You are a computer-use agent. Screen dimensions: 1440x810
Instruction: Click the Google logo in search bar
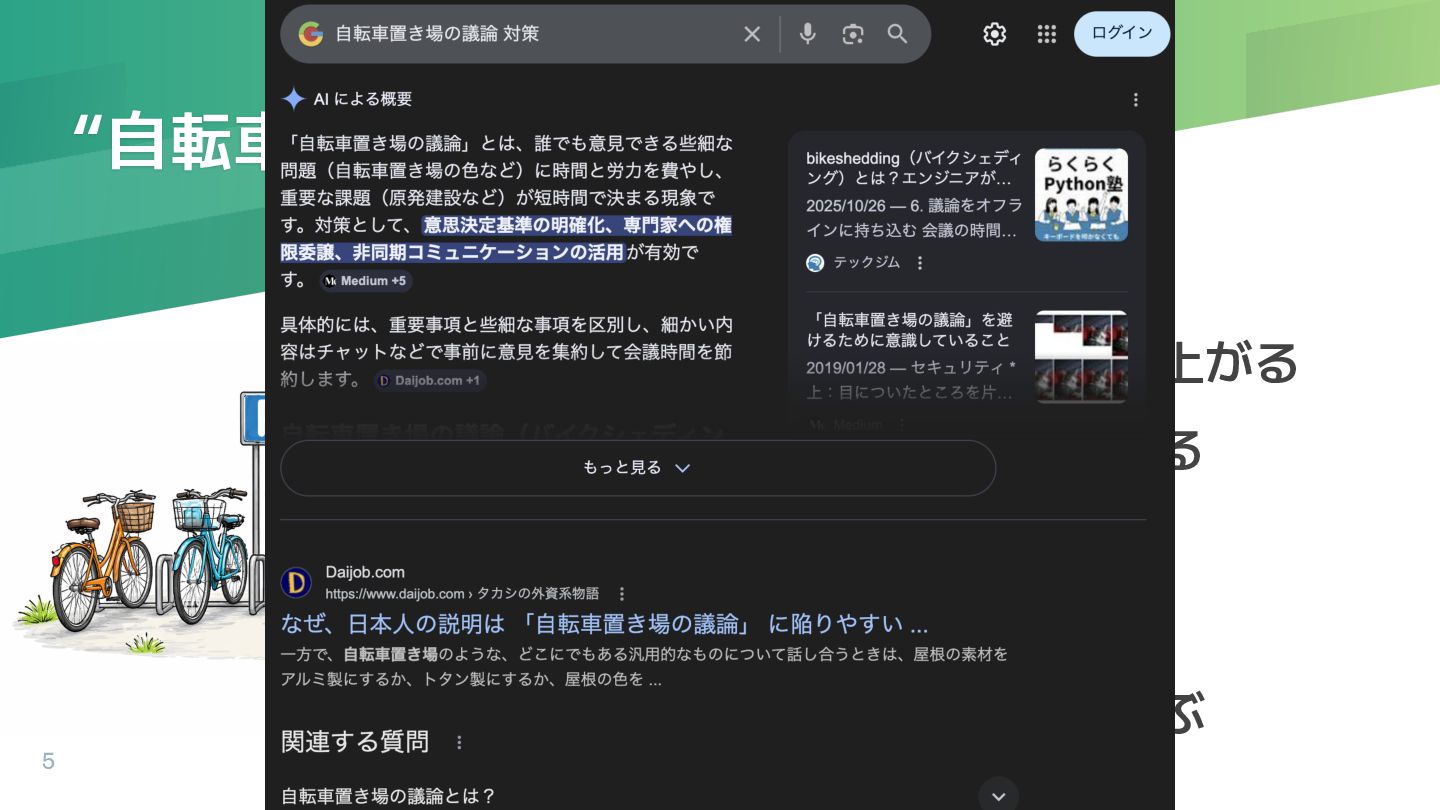pos(311,34)
